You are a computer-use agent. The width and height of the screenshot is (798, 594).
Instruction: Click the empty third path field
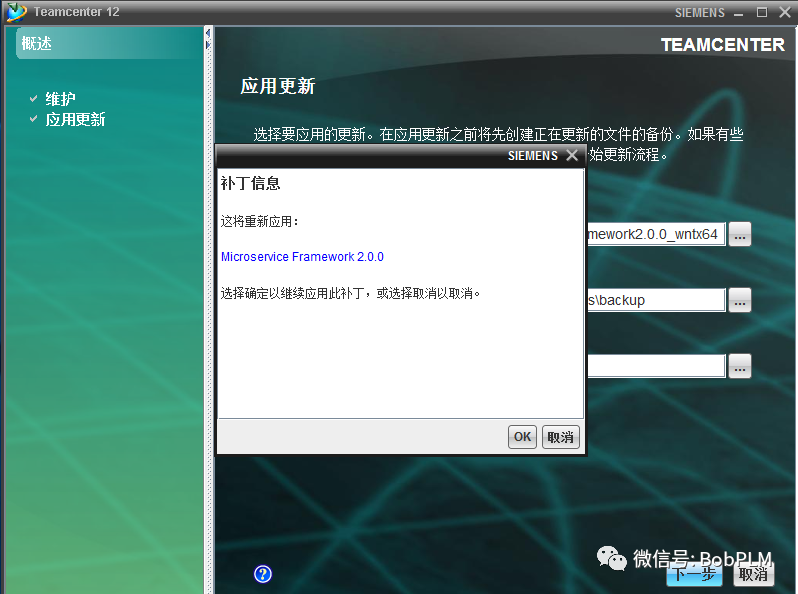click(x=656, y=366)
